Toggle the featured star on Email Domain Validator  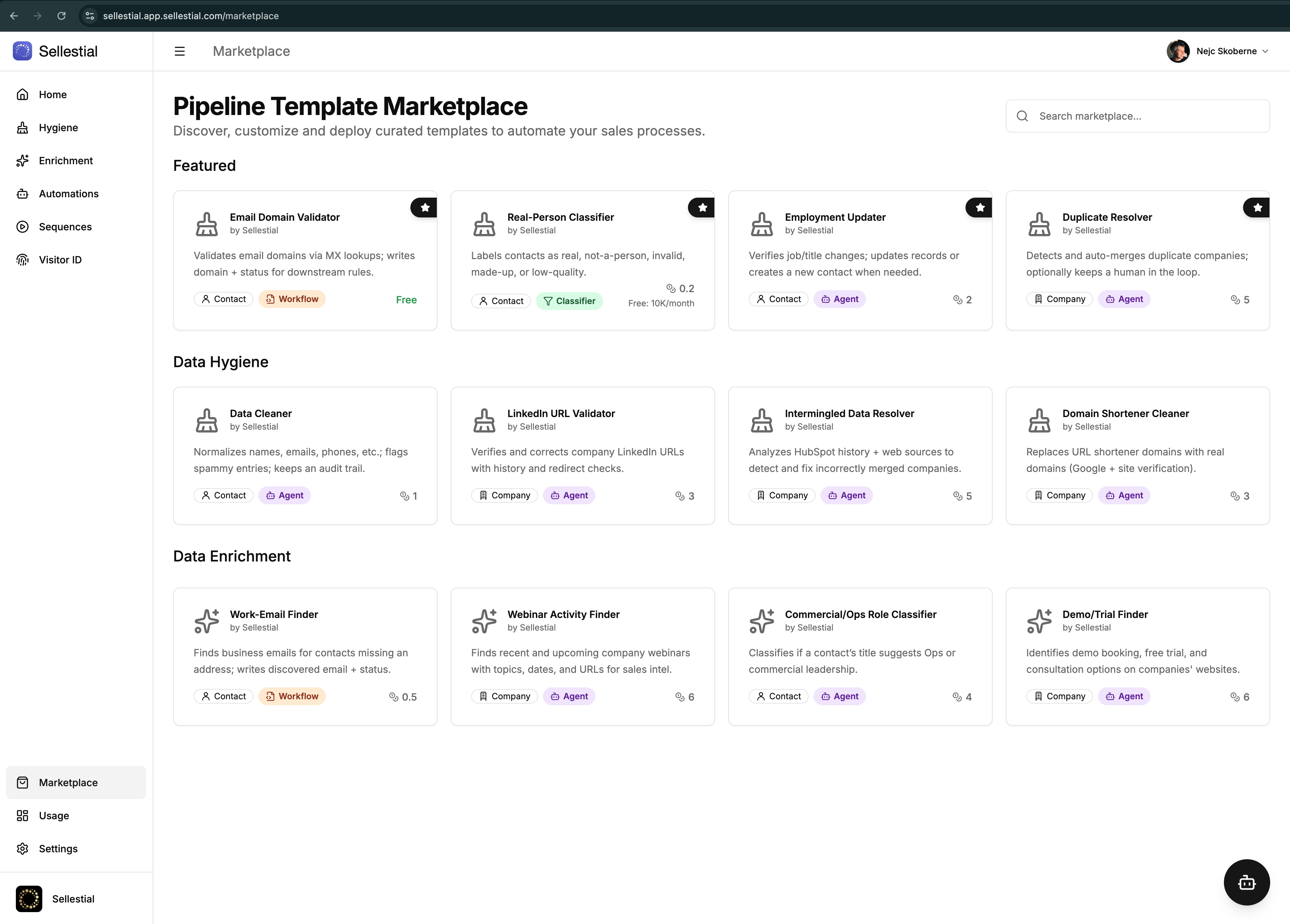pyautogui.click(x=424, y=207)
